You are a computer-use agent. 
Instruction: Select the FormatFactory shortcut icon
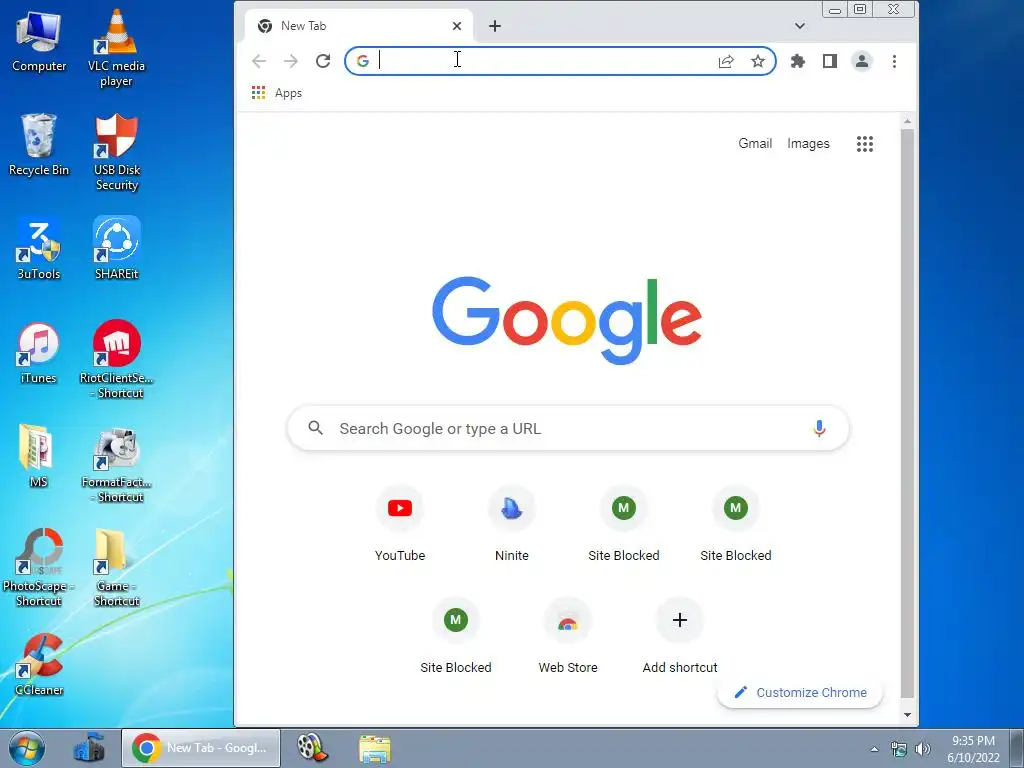(x=116, y=464)
